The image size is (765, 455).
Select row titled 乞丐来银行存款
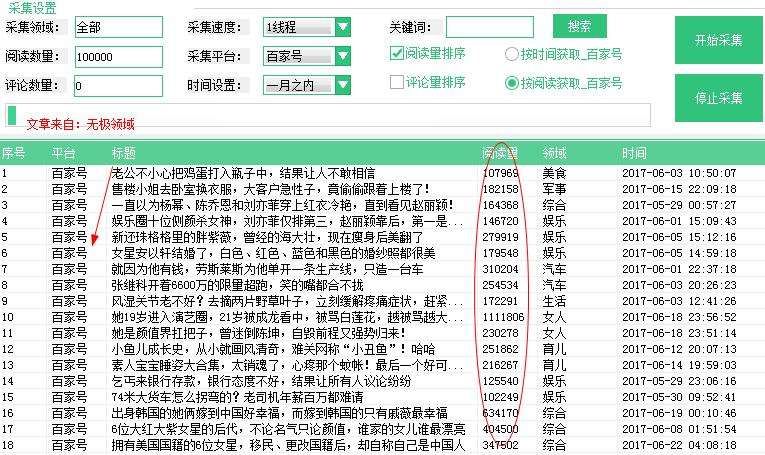click(382, 381)
